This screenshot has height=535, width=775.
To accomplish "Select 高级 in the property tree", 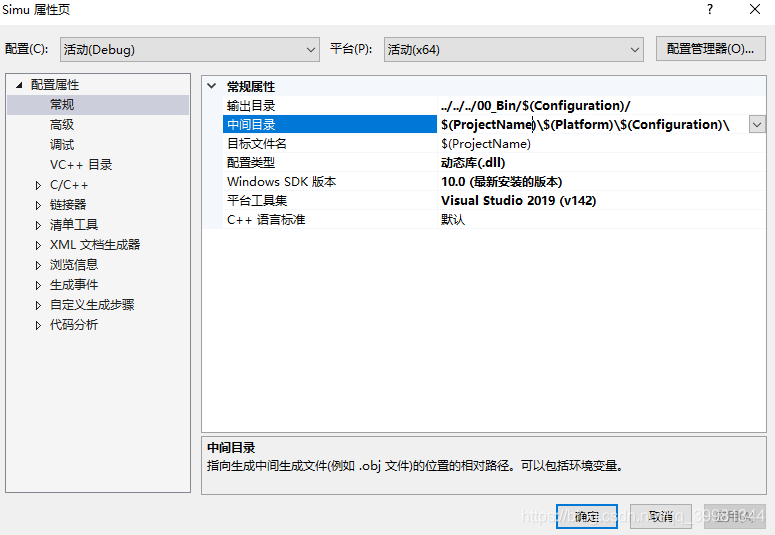I will pos(62,125).
